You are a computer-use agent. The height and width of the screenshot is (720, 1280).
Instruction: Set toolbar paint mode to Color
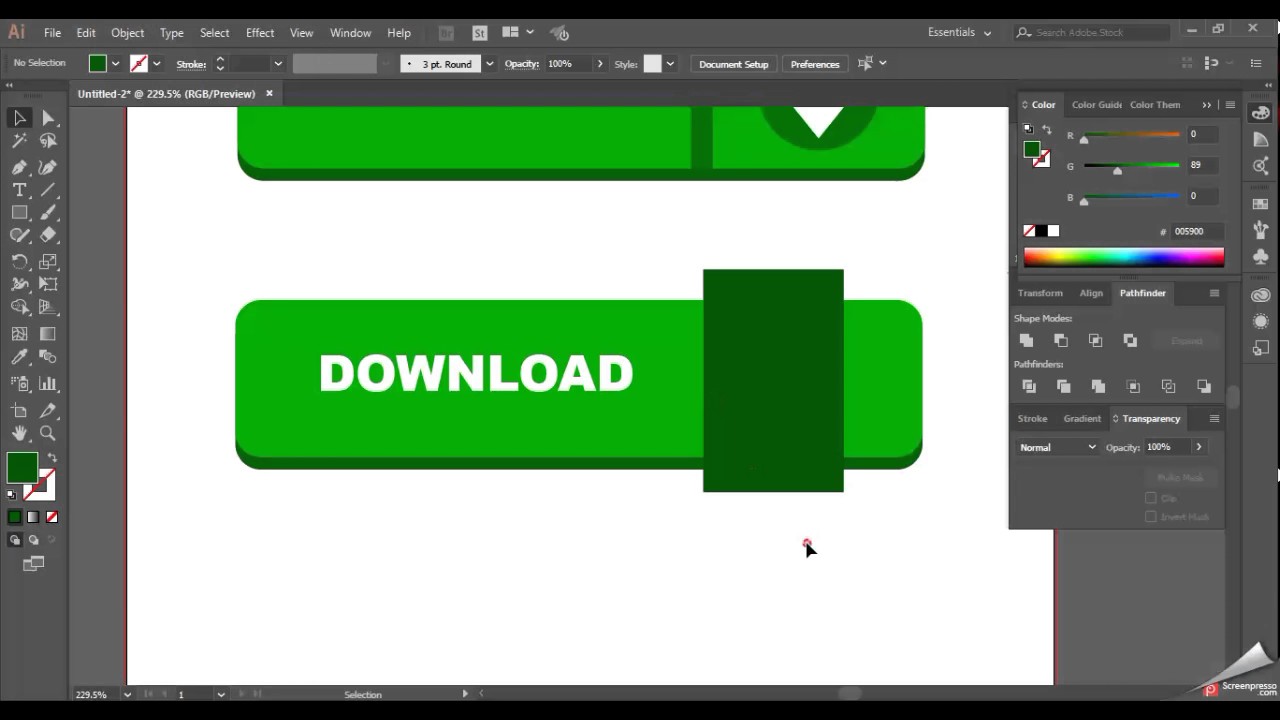click(x=15, y=517)
